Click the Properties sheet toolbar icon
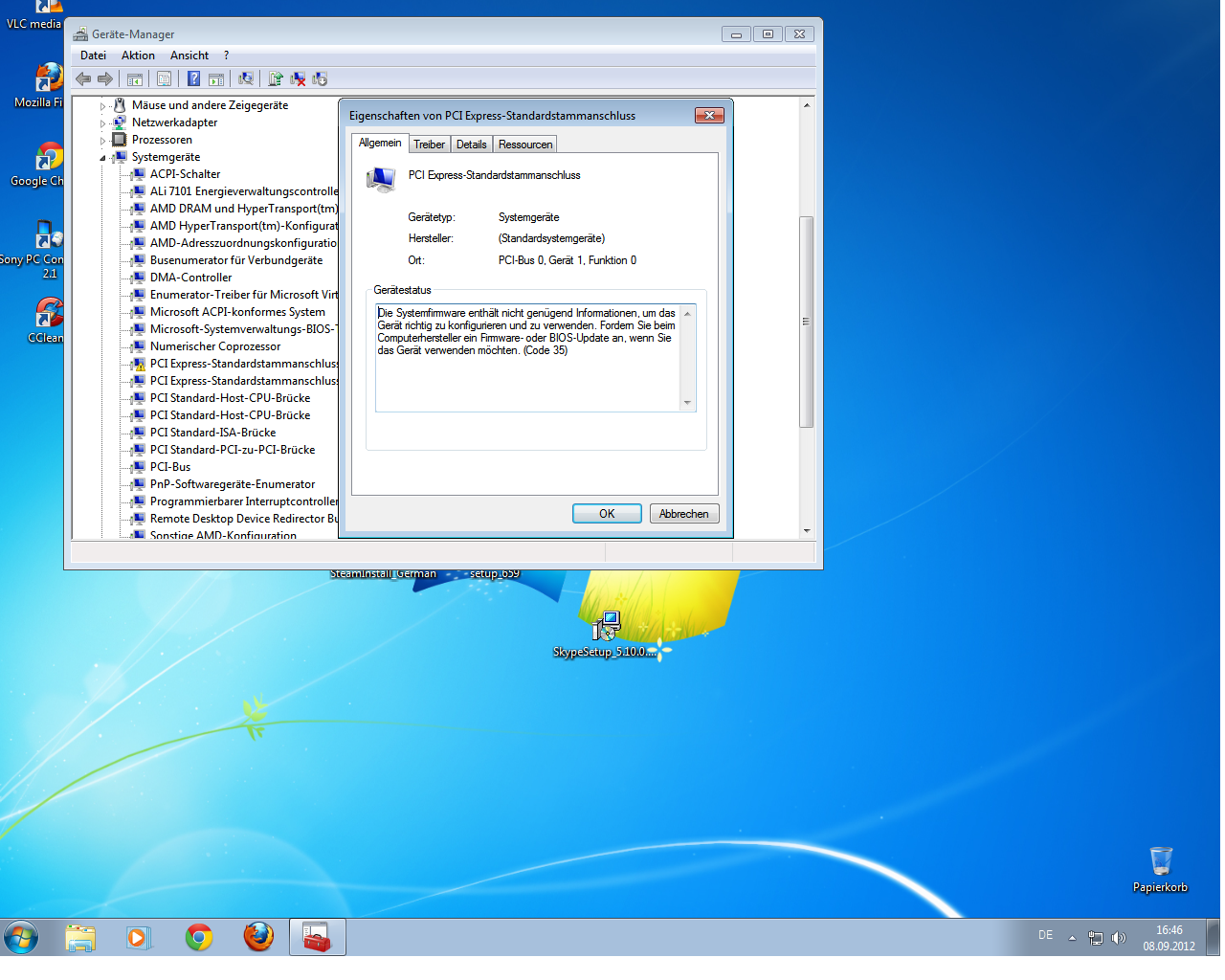Viewport: 1225px width, 980px height. pos(164,79)
